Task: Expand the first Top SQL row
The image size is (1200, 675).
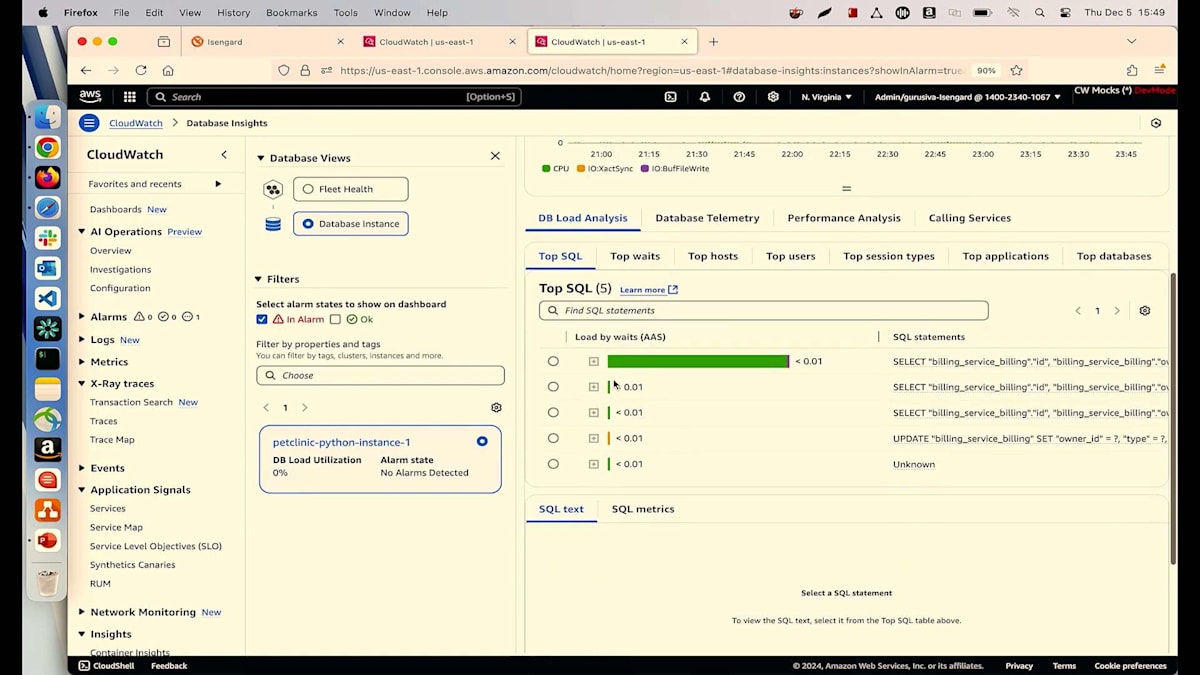Action: coord(593,361)
